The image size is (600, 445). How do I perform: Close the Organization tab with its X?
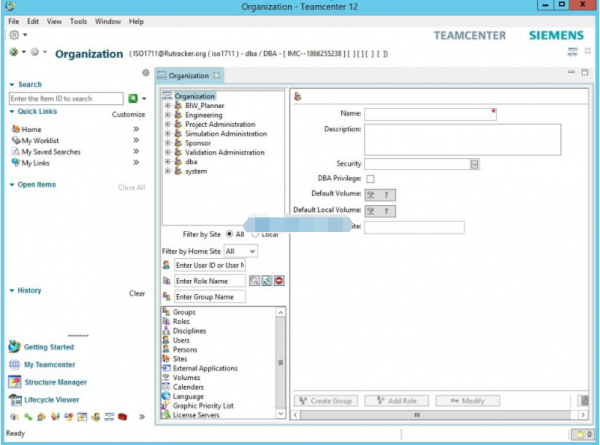point(217,75)
